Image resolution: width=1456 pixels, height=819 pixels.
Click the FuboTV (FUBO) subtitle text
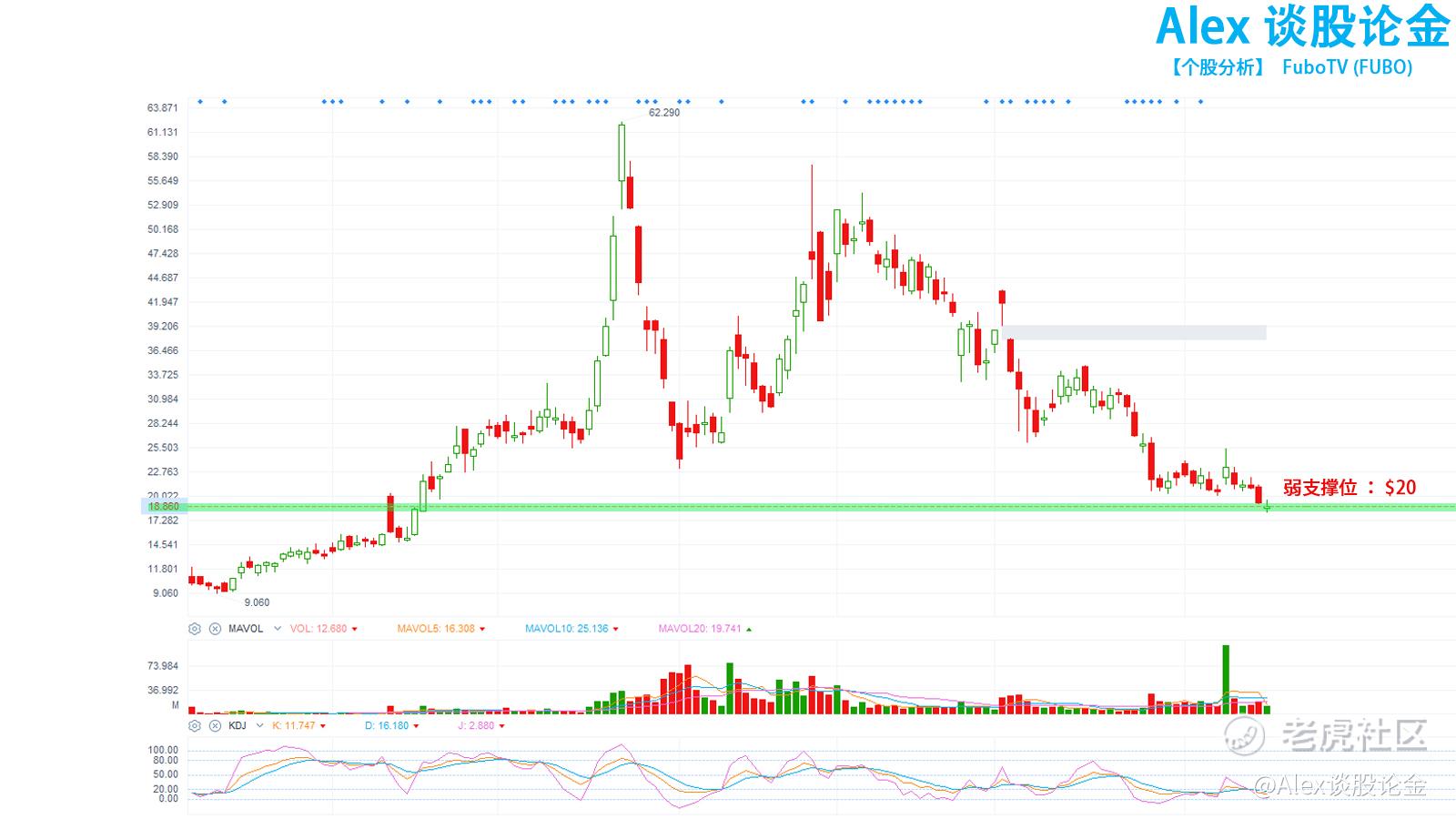click(x=1347, y=67)
